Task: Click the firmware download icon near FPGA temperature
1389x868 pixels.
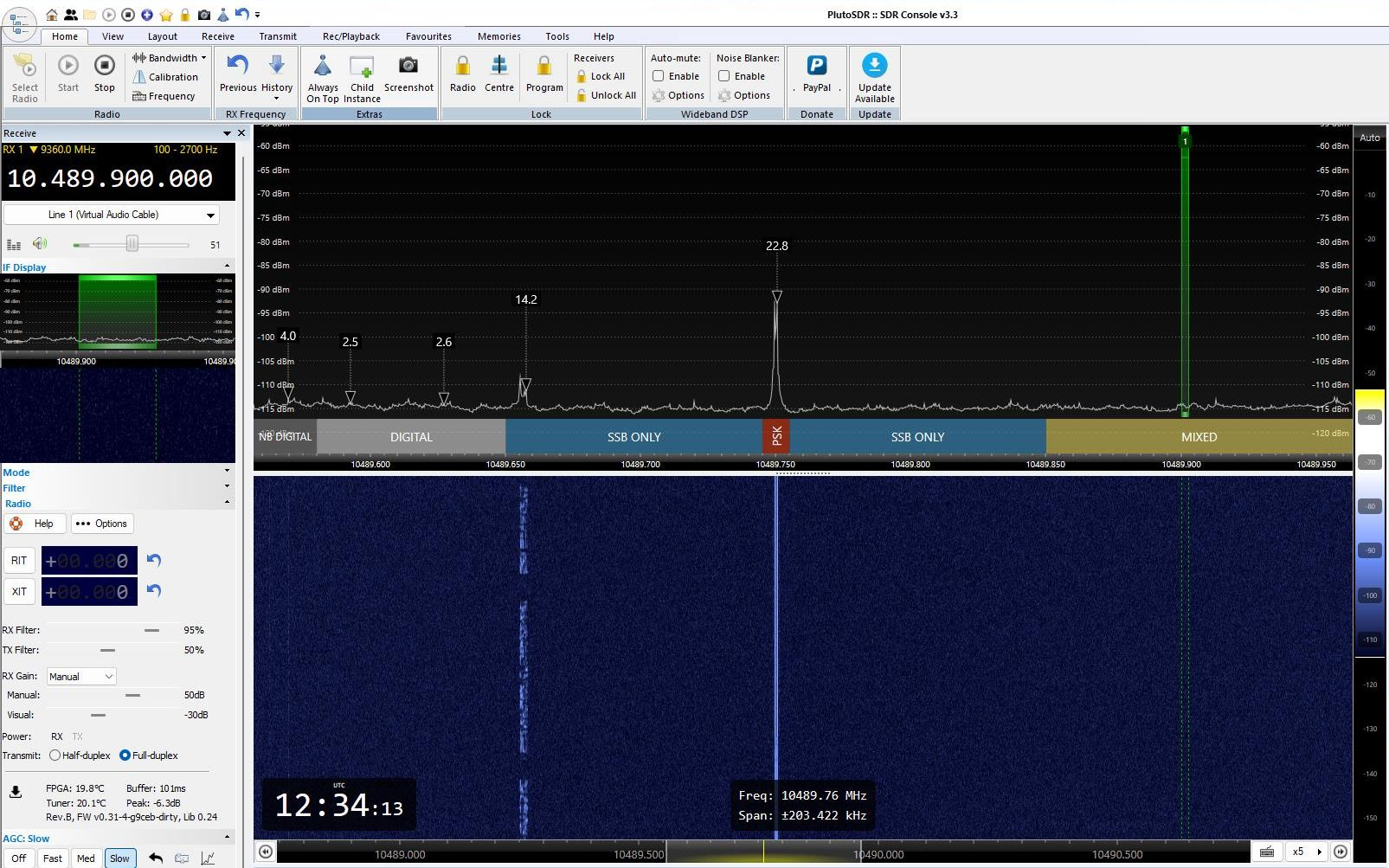Action: pos(16,792)
